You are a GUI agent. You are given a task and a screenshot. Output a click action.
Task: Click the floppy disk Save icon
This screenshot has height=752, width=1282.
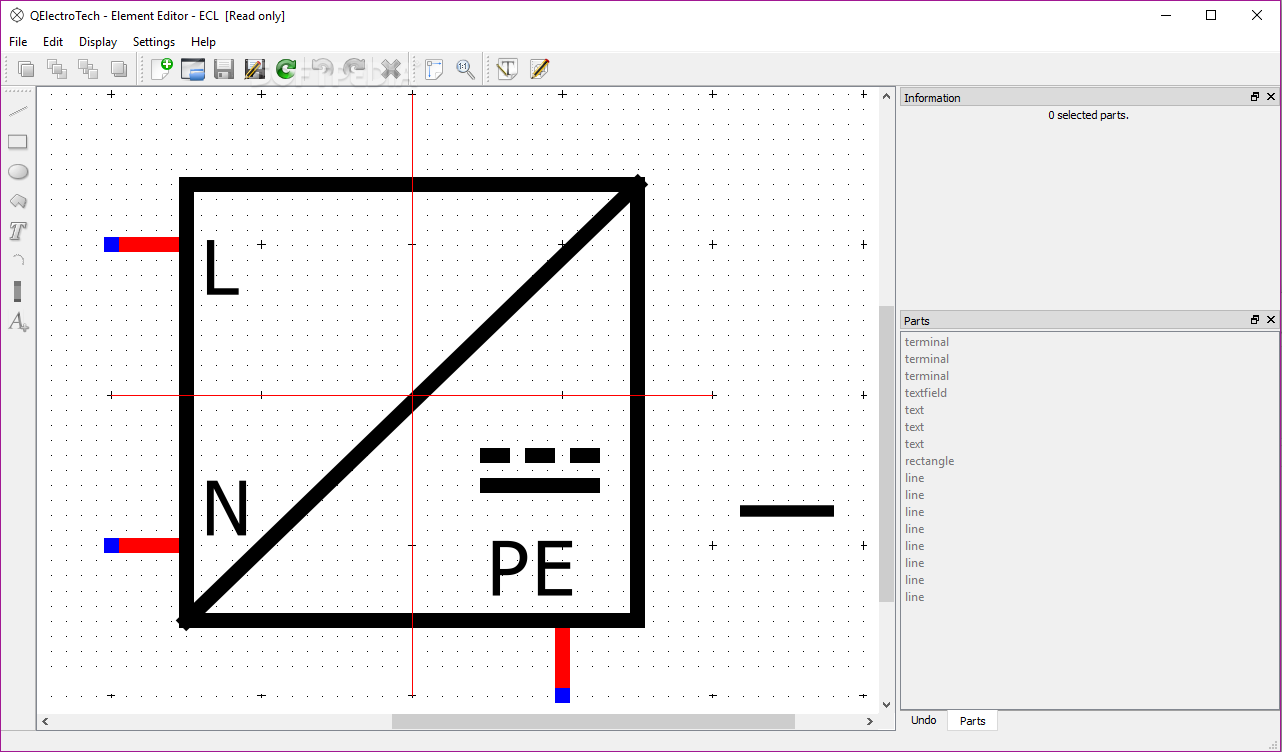coord(224,69)
